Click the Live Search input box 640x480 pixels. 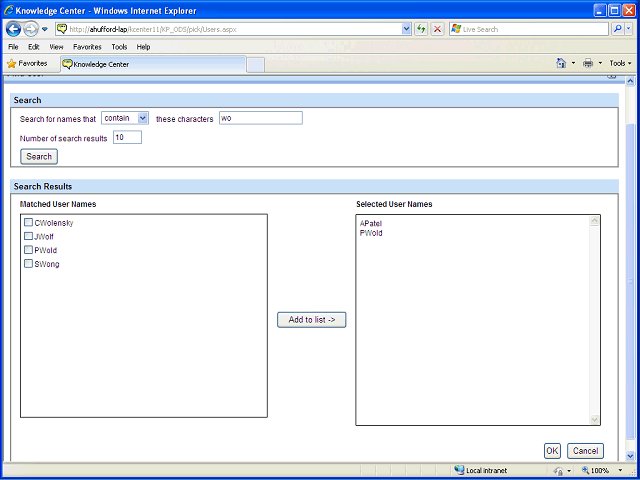(529, 29)
